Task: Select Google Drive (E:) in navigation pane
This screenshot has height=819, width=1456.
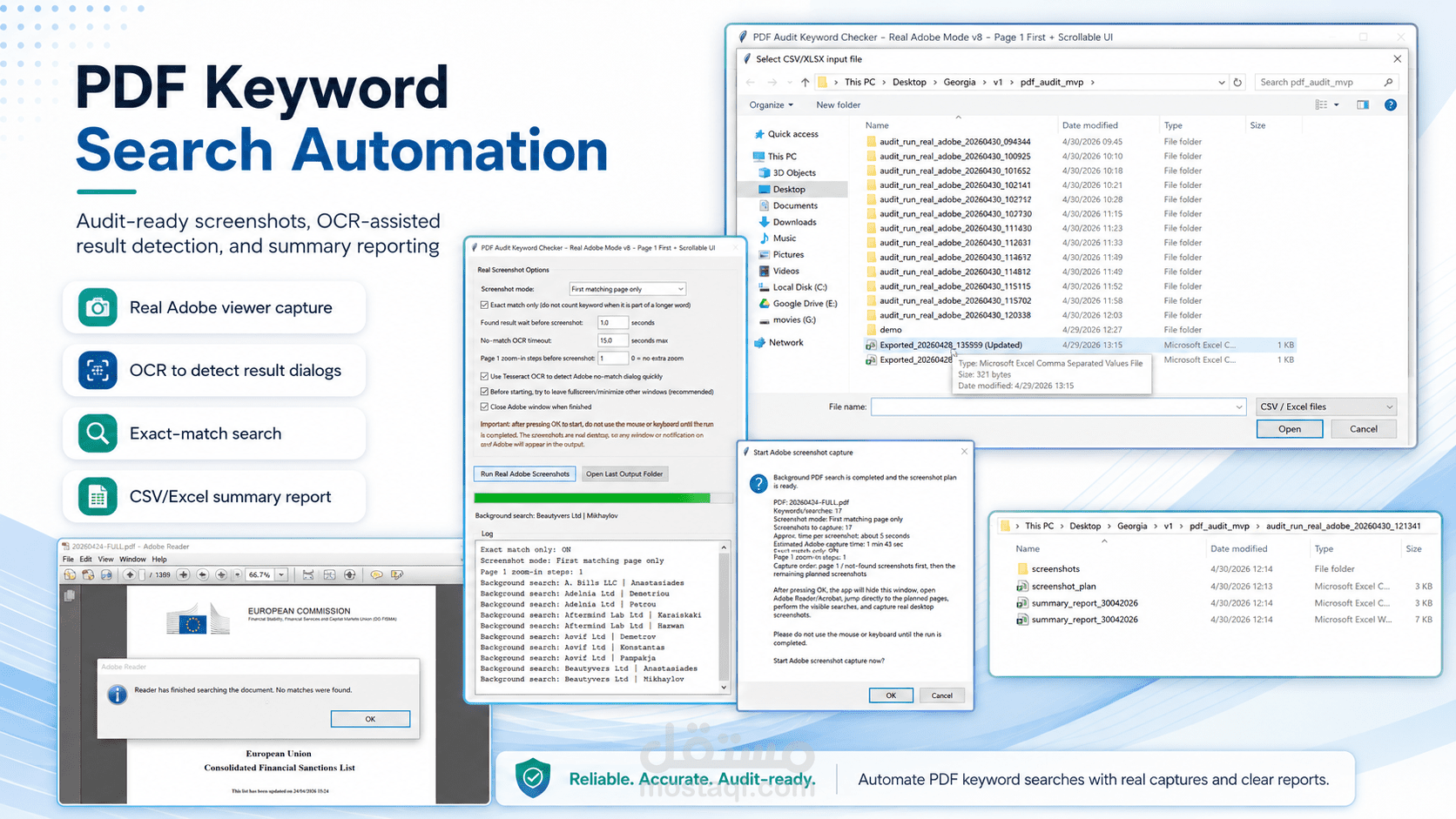Action: [798, 304]
